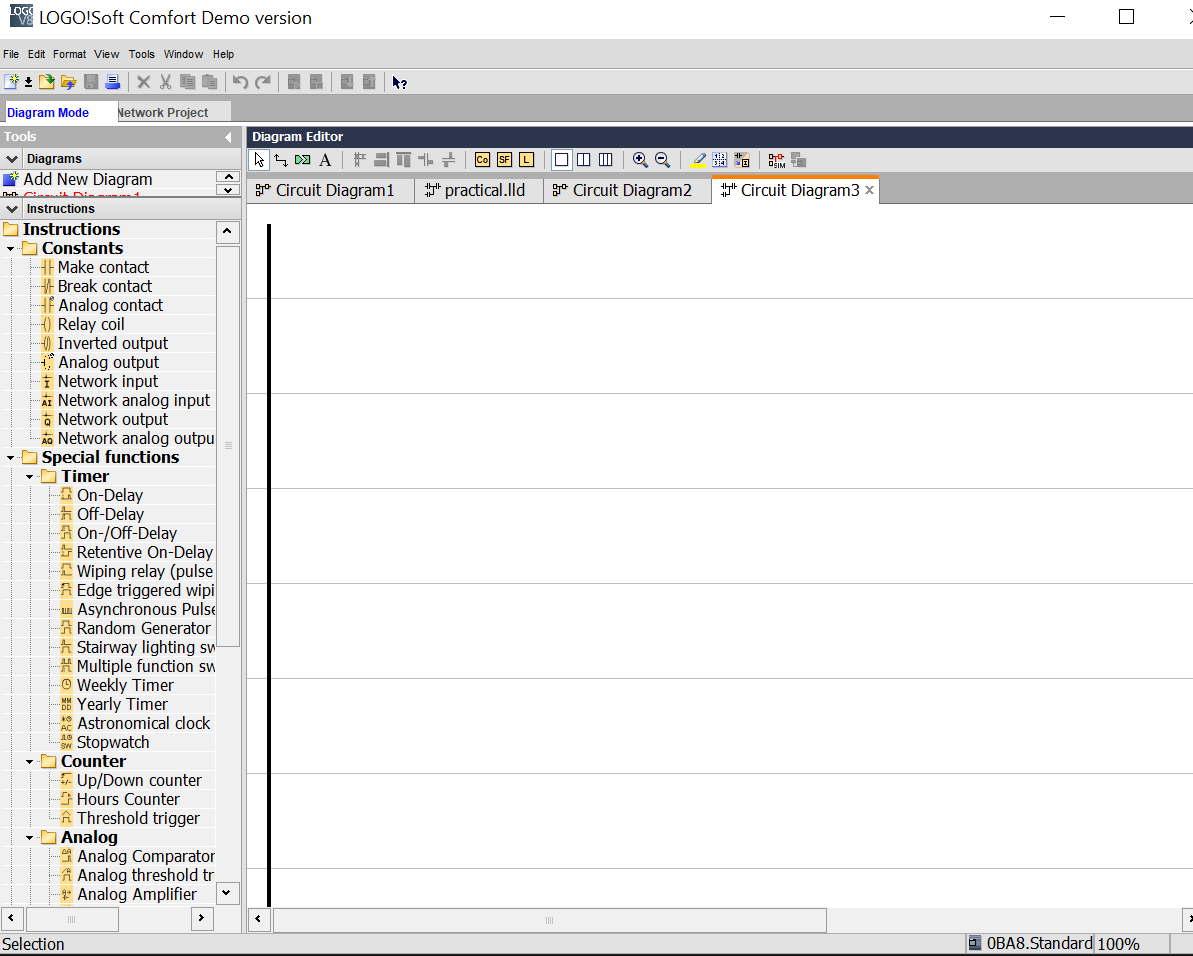Collapse the Timer folder

pyautogui.click(x=30, y=477)
